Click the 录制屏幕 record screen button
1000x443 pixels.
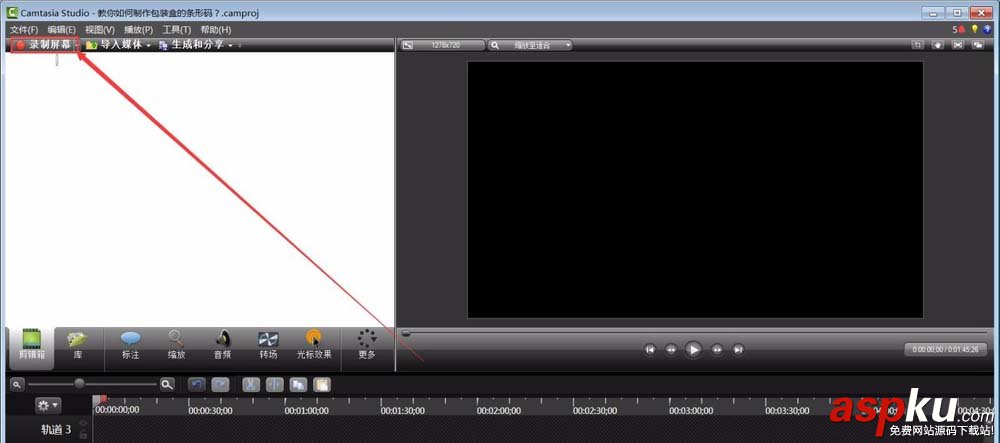pyautogui.click(x=43, y=45)
